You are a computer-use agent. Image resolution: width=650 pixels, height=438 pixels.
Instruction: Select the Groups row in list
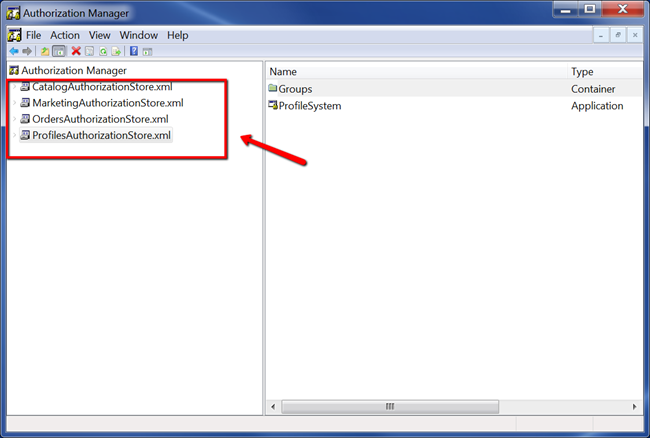tap(454, 89)
